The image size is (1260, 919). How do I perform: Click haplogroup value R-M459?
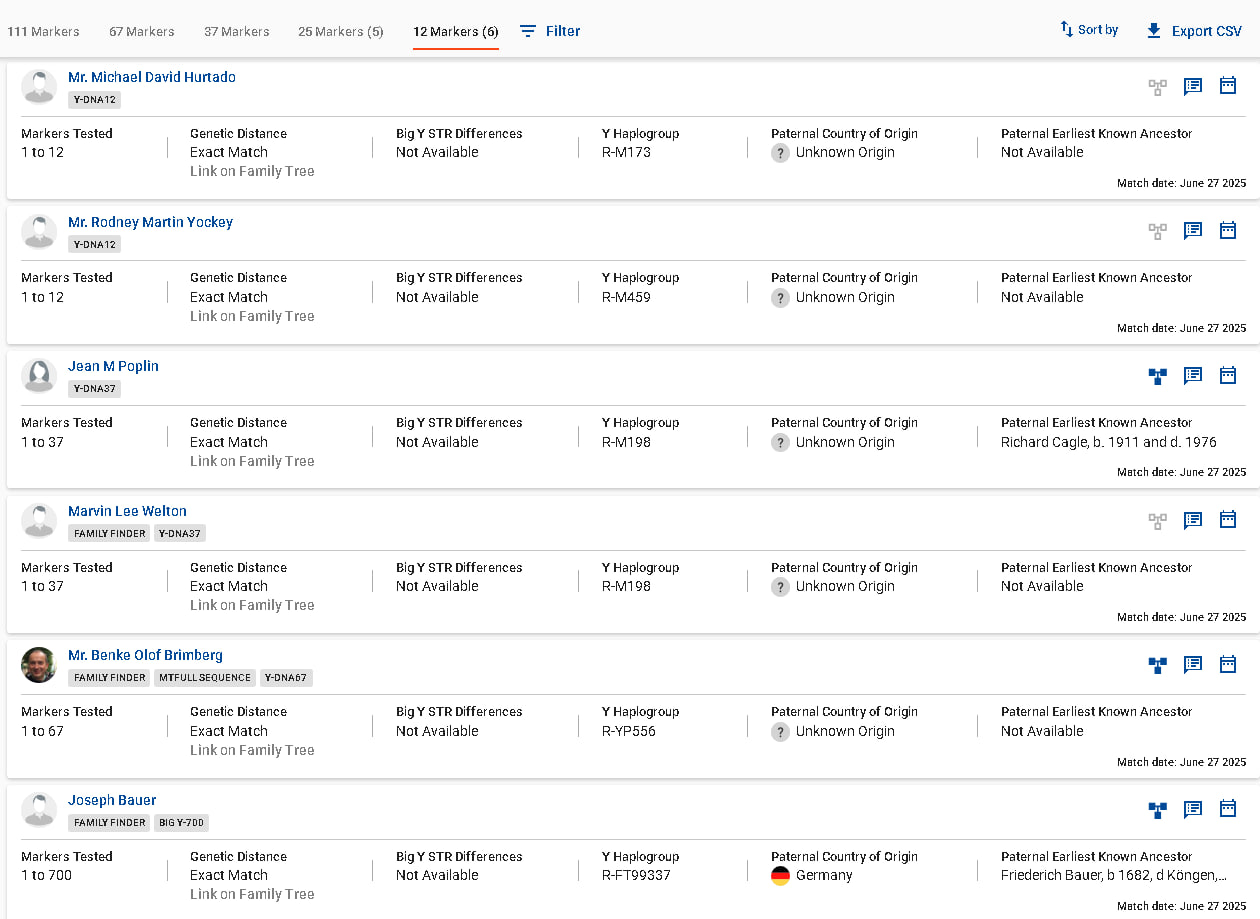626,297
